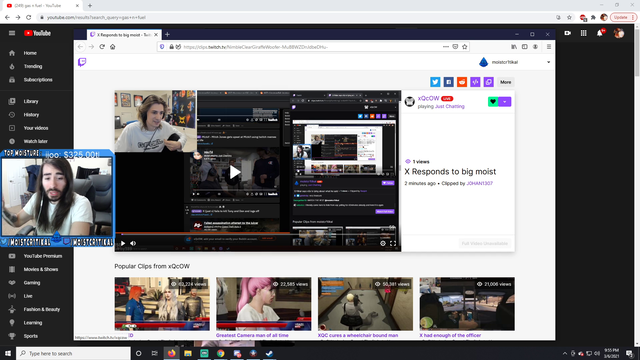640x360 pixels.
Task: Follow xQcOW with the heart button
Action: pyautogui.click(x=493, y=102)
